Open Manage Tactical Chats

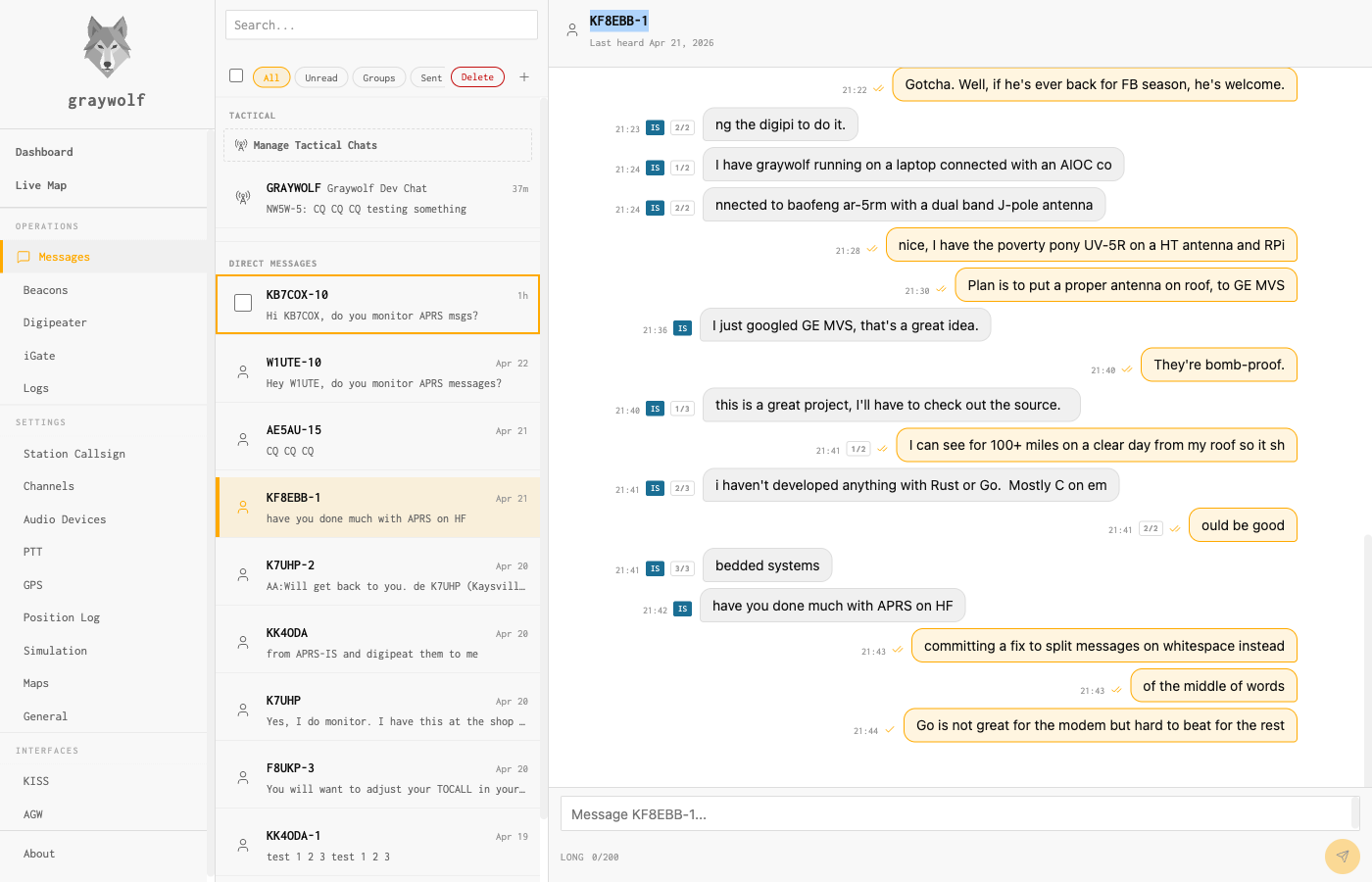pyautogui.click(x=377, y=145)
